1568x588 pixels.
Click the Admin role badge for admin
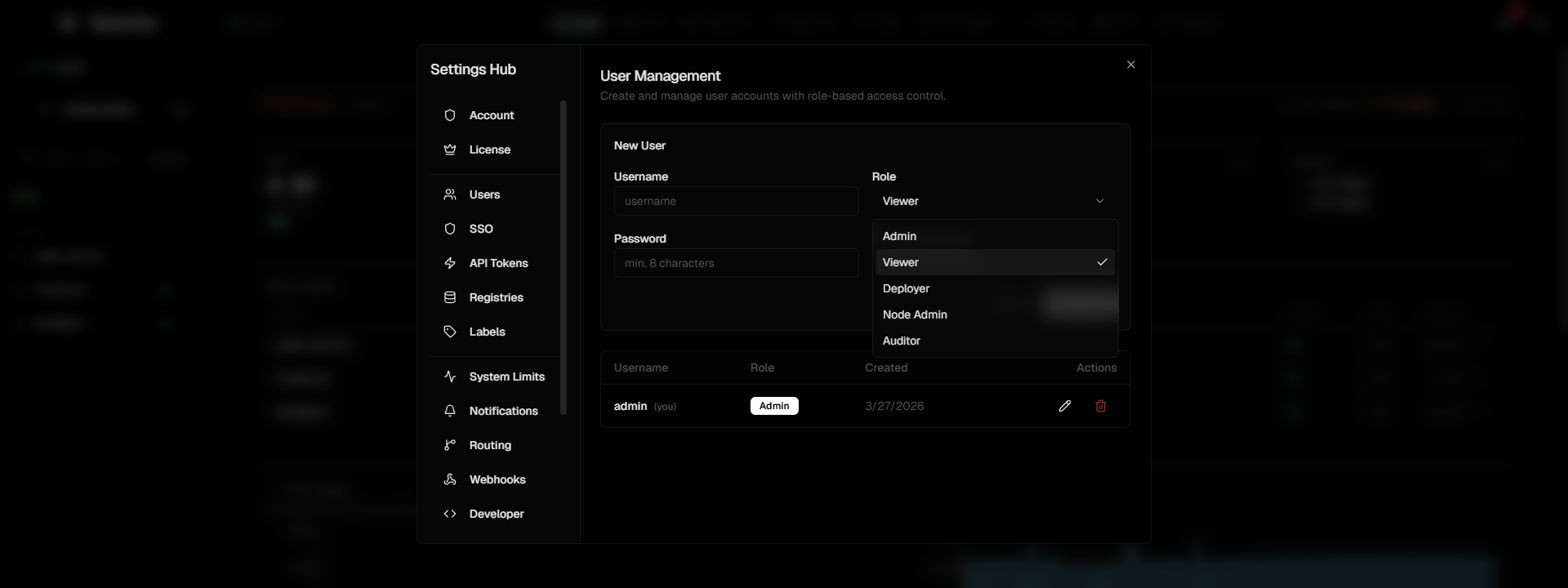[x=774, y=406]
